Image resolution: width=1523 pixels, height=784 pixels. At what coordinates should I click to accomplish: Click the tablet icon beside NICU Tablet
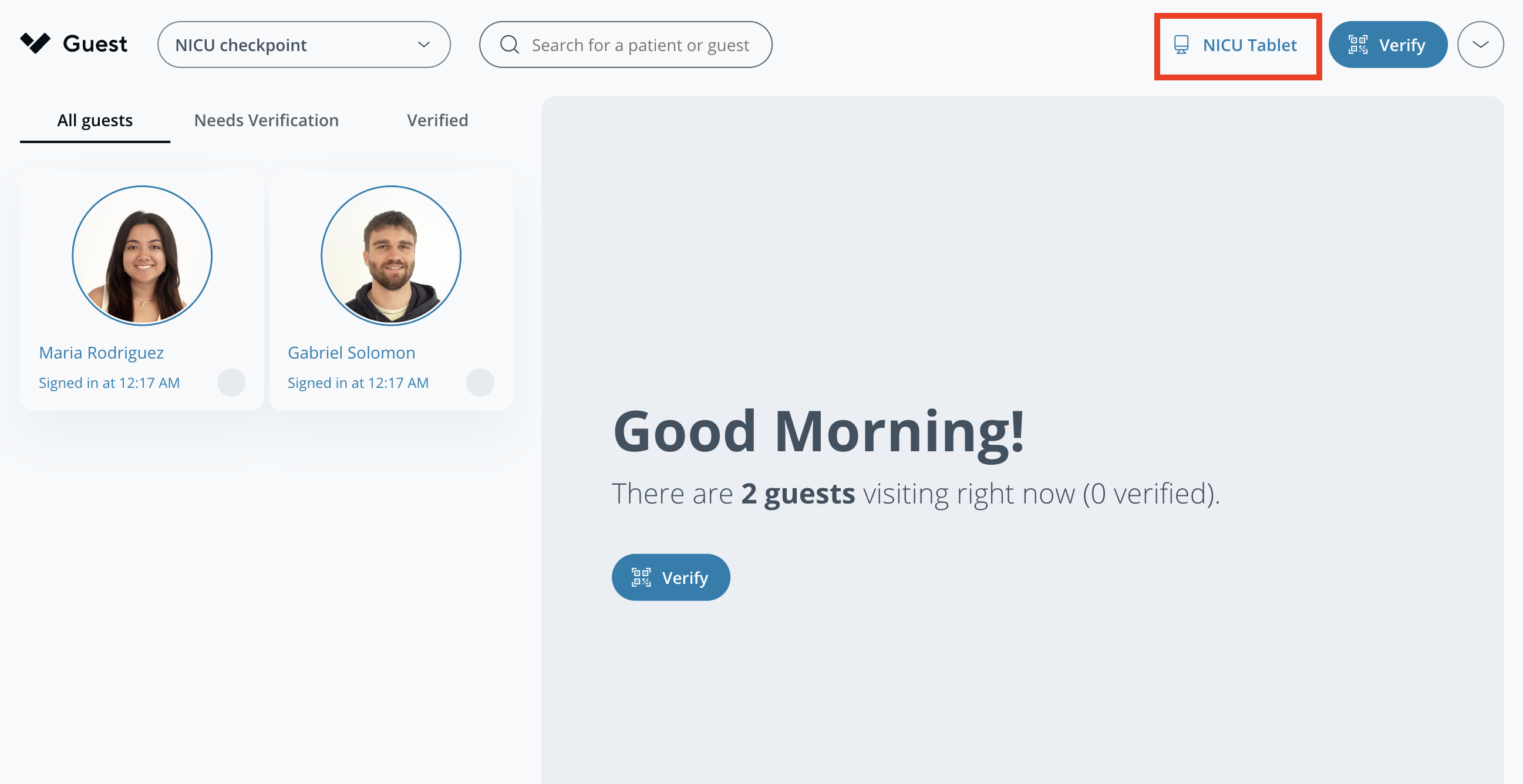tap(1181, 45)
